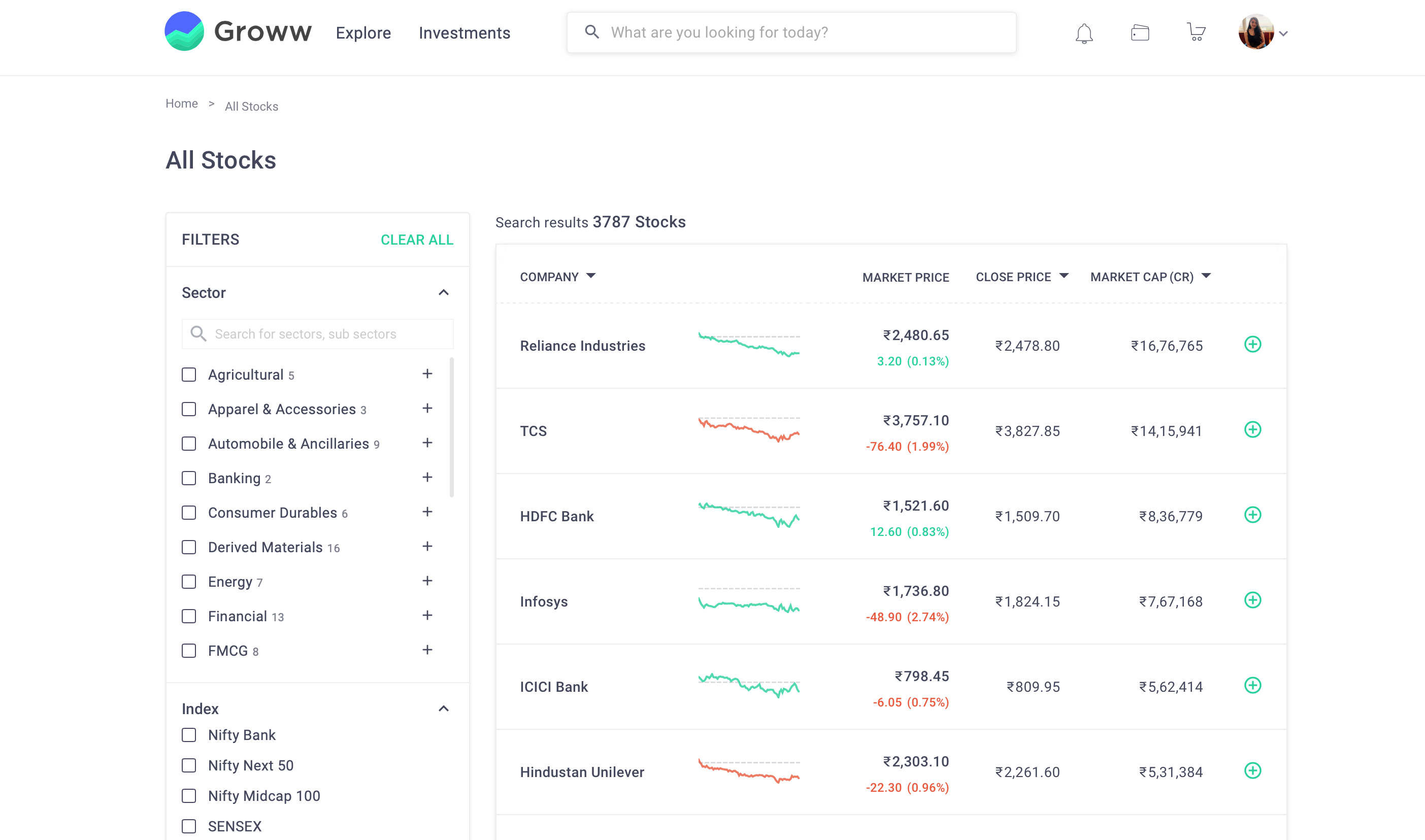Click the sector list scrollbar
This screenshot has width=1425, height=840.
[451, 427]
